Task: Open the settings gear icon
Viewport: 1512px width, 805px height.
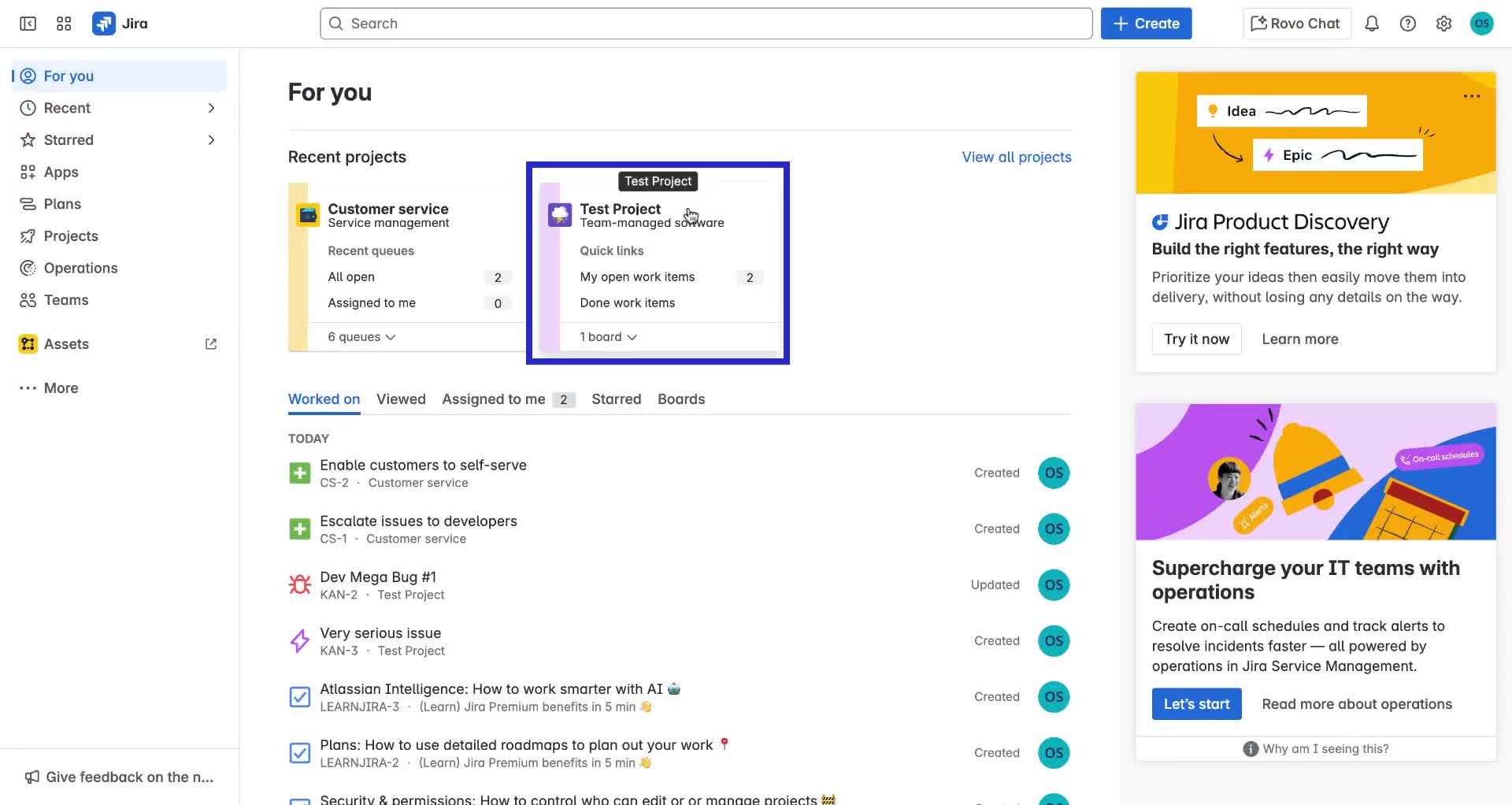Action: 1443,24
